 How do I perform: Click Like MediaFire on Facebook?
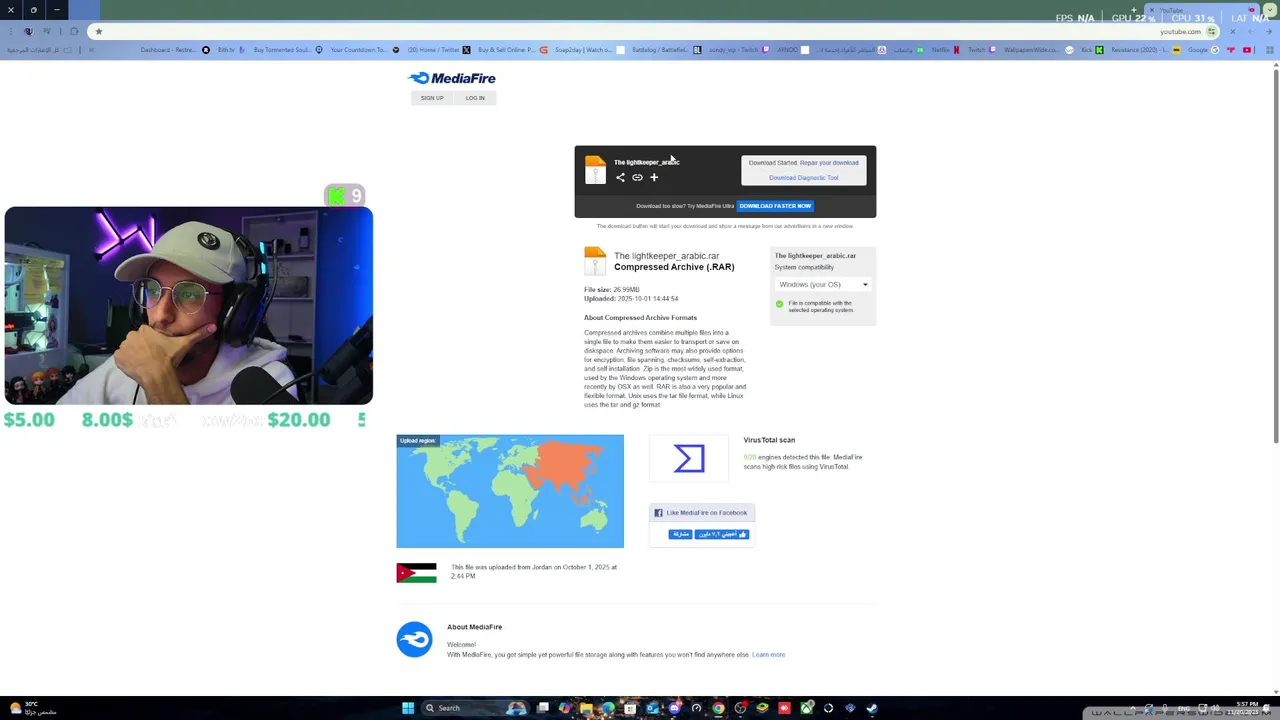tap(701, 513)
